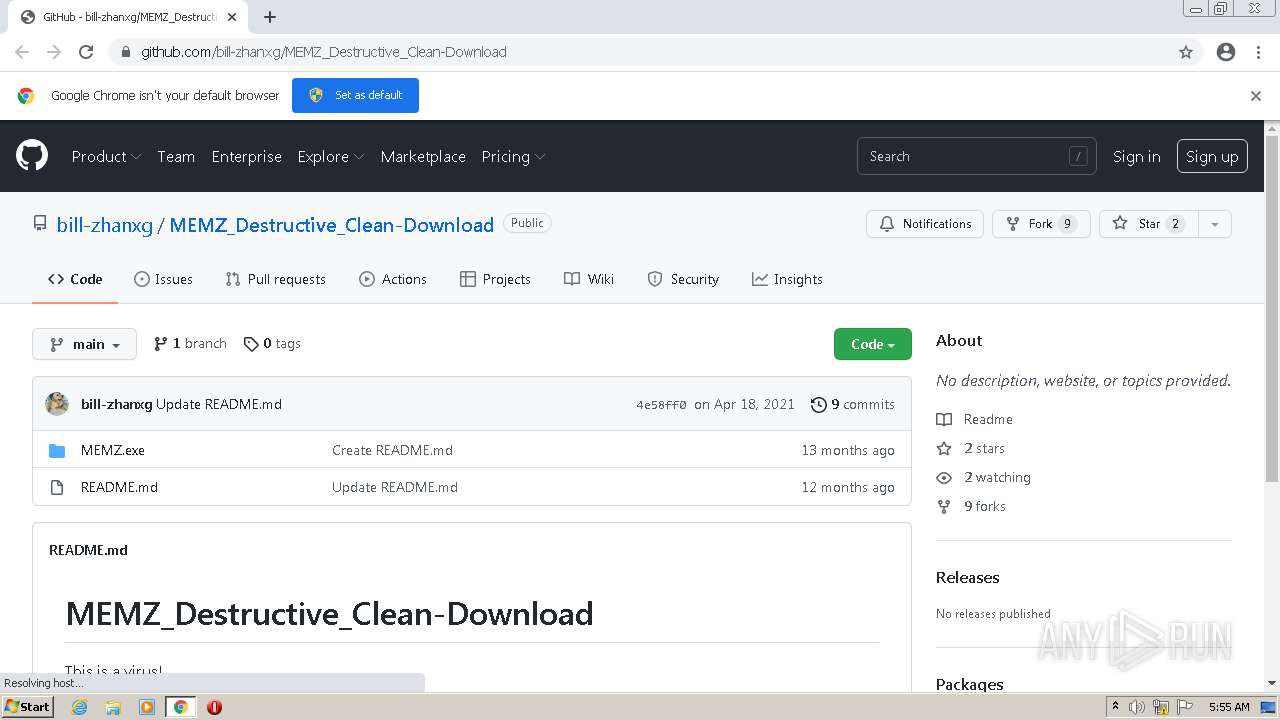Click bill-zhanxg's commit avatar
The height and width of the screenshot is (720, 1280).
(57, 404)
